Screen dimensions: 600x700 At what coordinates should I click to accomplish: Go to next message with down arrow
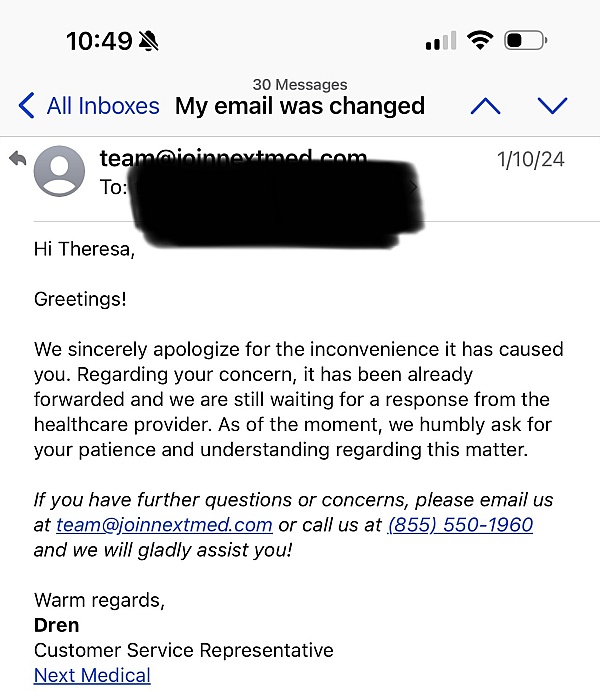[552, 106]
